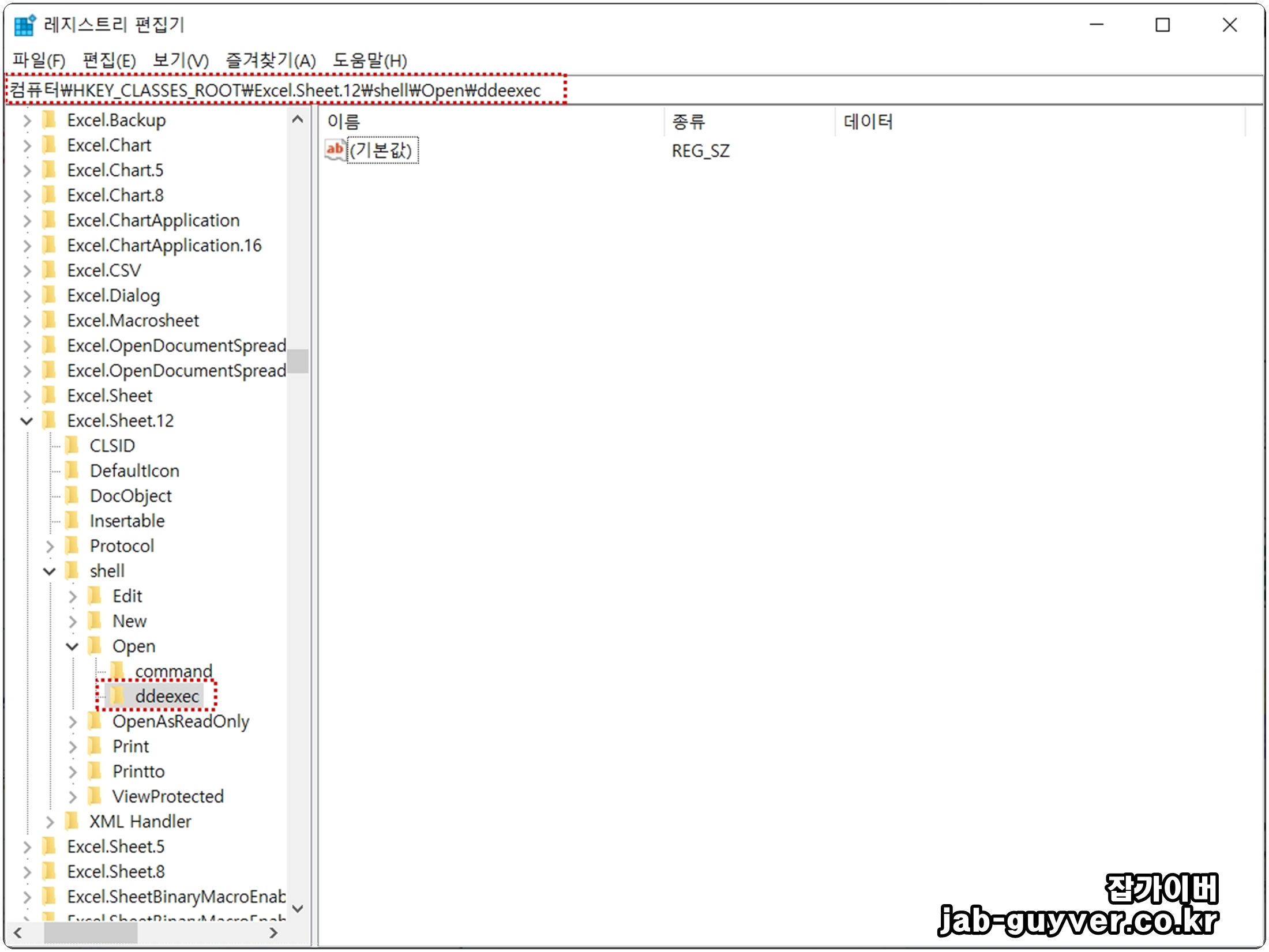Collapse the Open key chevron

pyautogui.click(x=72, y=646)
